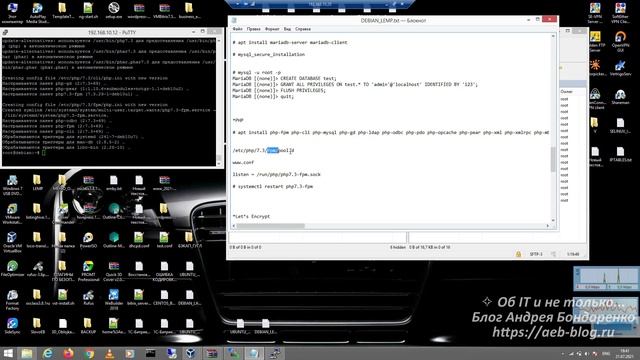
Task: Click the 'listen = /run/php/php7.3-fpm.sock' line
Action: click(x=277, y=174)
